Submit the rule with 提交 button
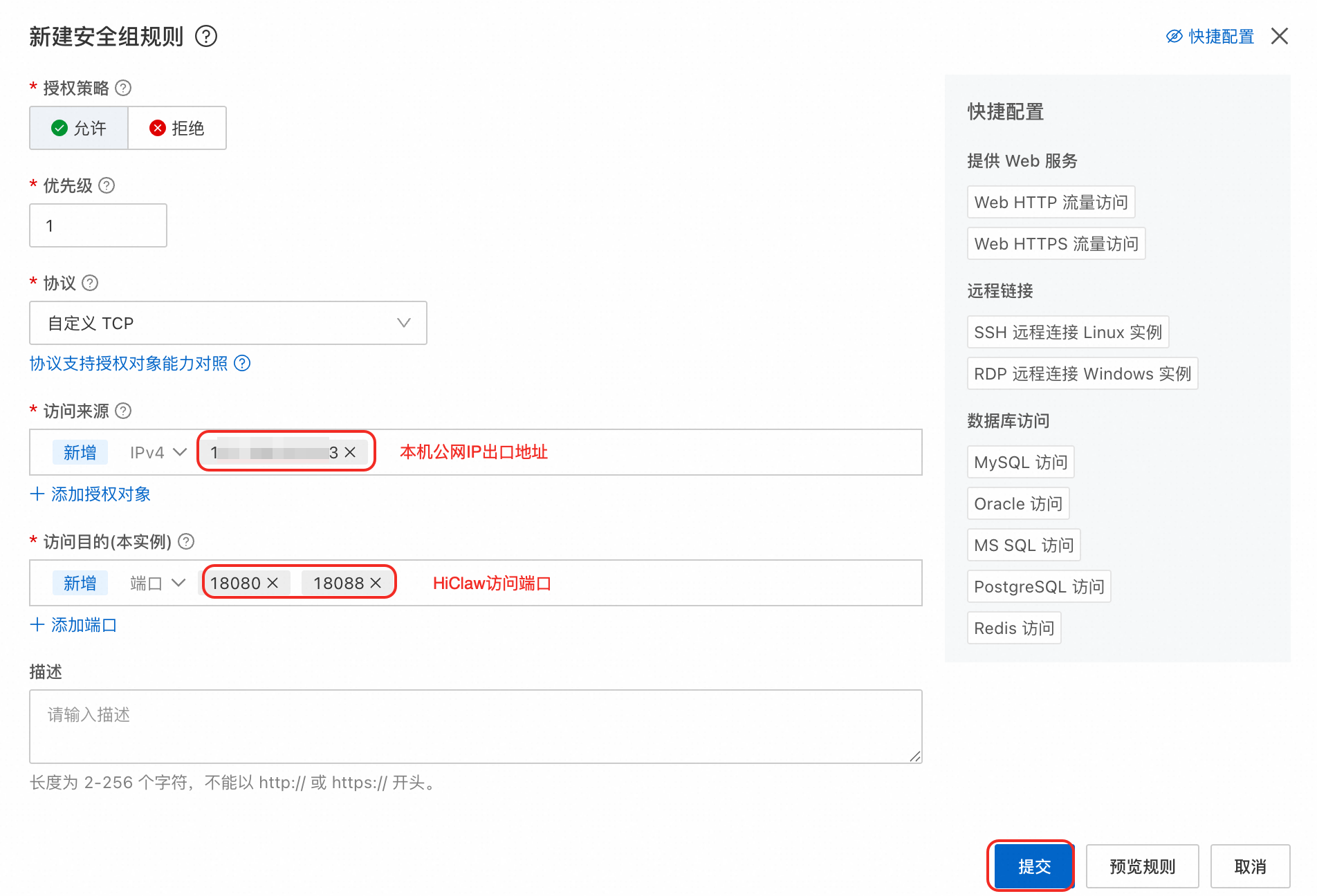The image size is (1317, 896). 1034,866
